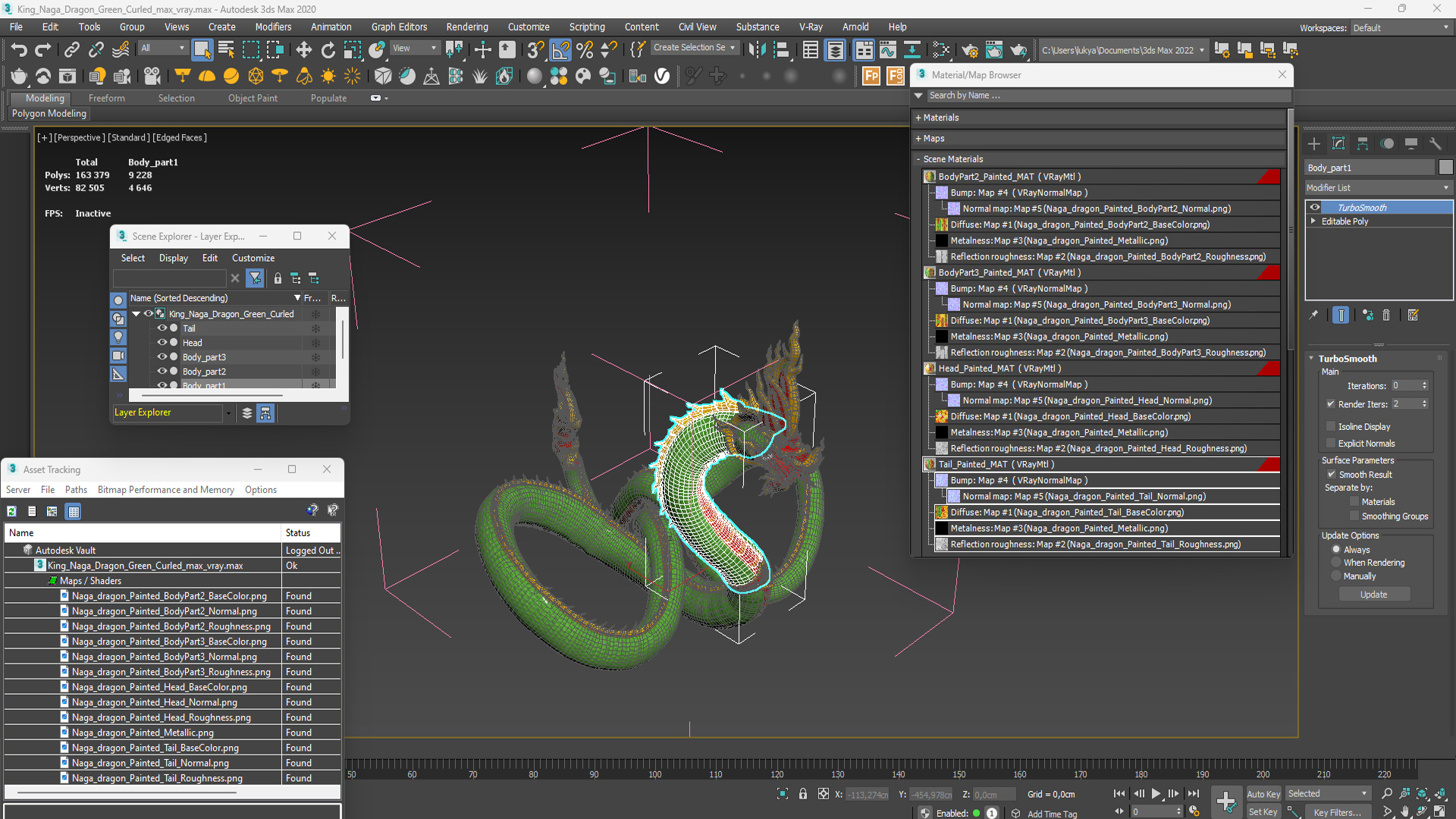
Task: Switch to the Freeform ribbon tab
Action: click(106, 98)
